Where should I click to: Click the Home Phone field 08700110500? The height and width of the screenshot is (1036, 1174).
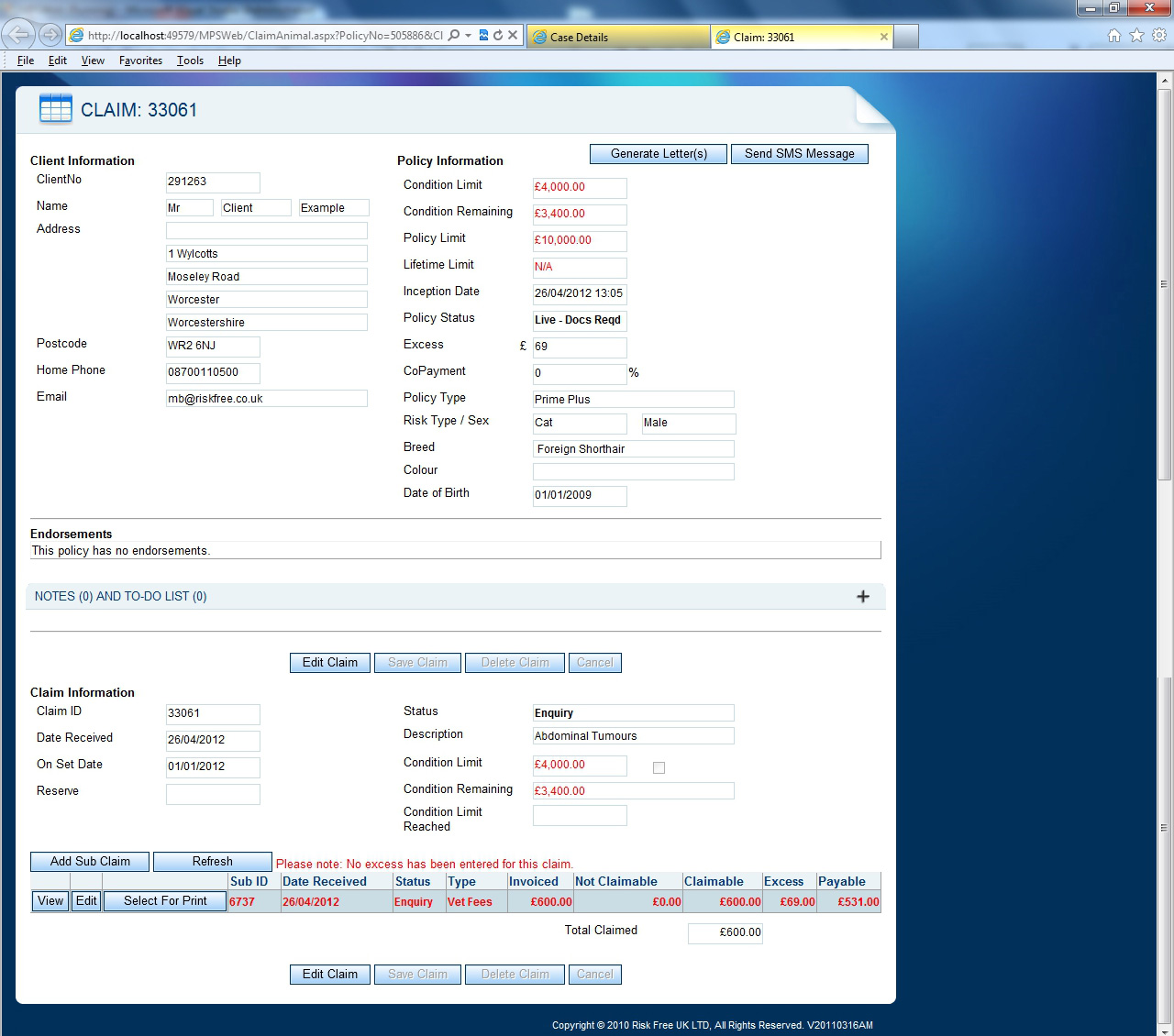coord(213,373)
